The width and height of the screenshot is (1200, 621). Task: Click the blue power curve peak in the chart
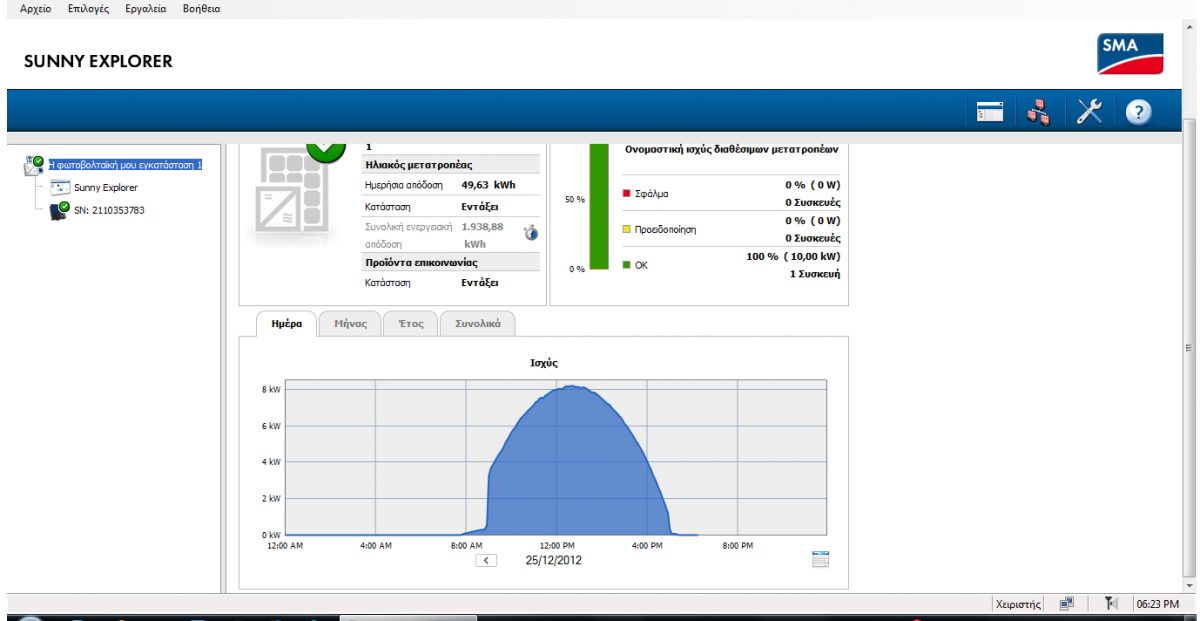[x=570, y=386]
